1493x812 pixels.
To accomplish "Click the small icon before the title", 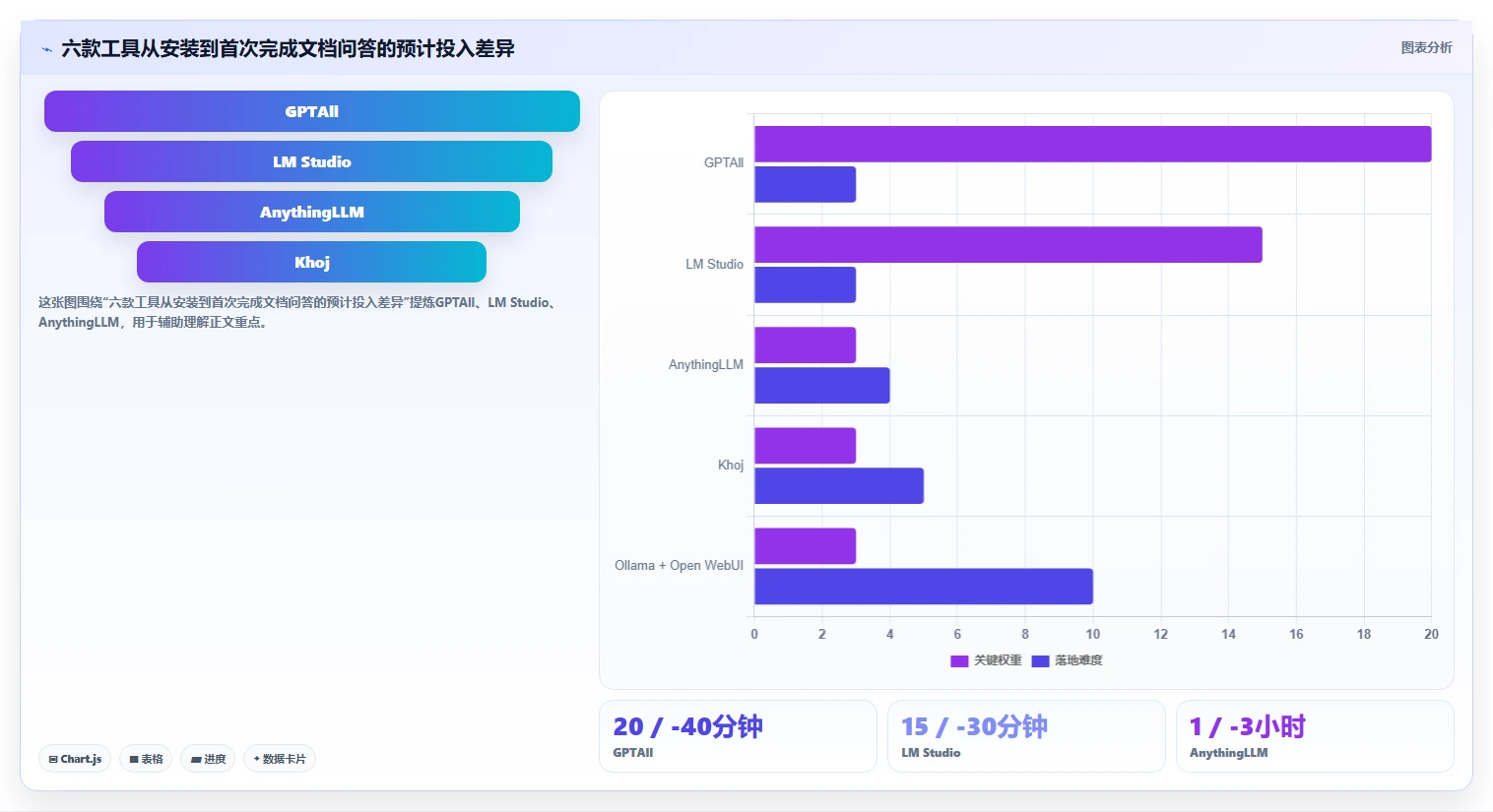I will pos(46,49).
